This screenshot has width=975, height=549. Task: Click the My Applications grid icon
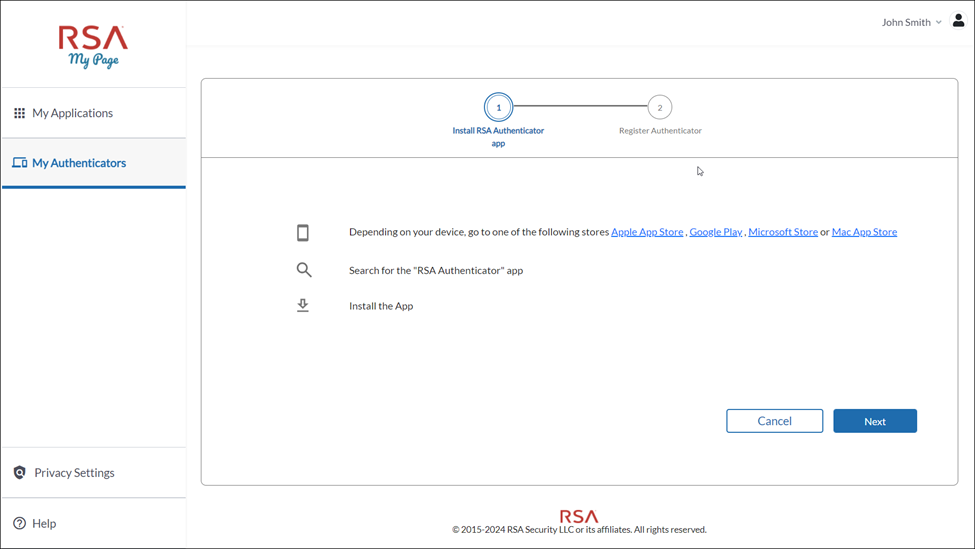pos(19,113)
